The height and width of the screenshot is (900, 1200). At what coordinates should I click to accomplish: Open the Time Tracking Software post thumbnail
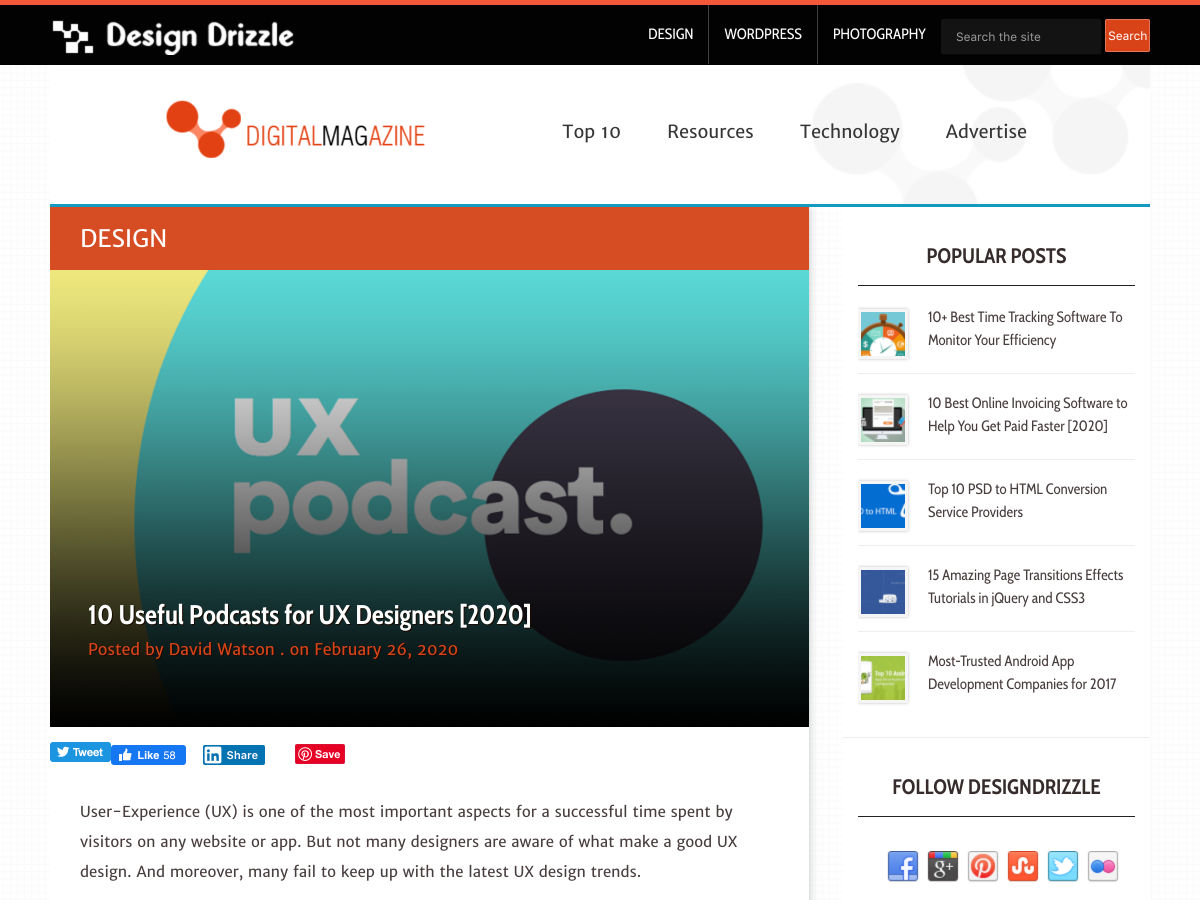click(x=883, y=334)
